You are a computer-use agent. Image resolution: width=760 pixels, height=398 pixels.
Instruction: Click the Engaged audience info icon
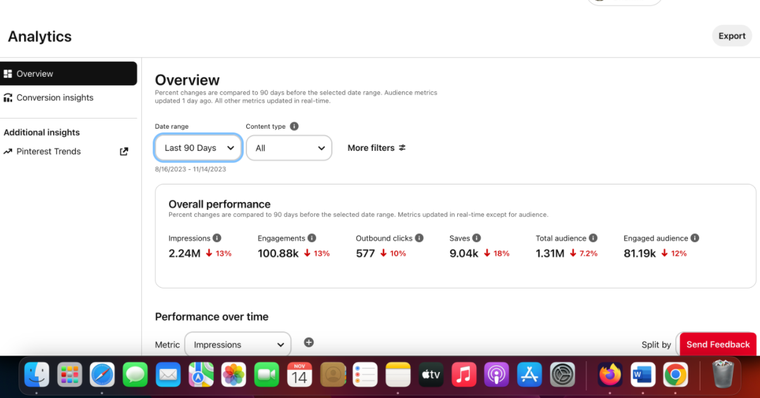click(695, 238)
